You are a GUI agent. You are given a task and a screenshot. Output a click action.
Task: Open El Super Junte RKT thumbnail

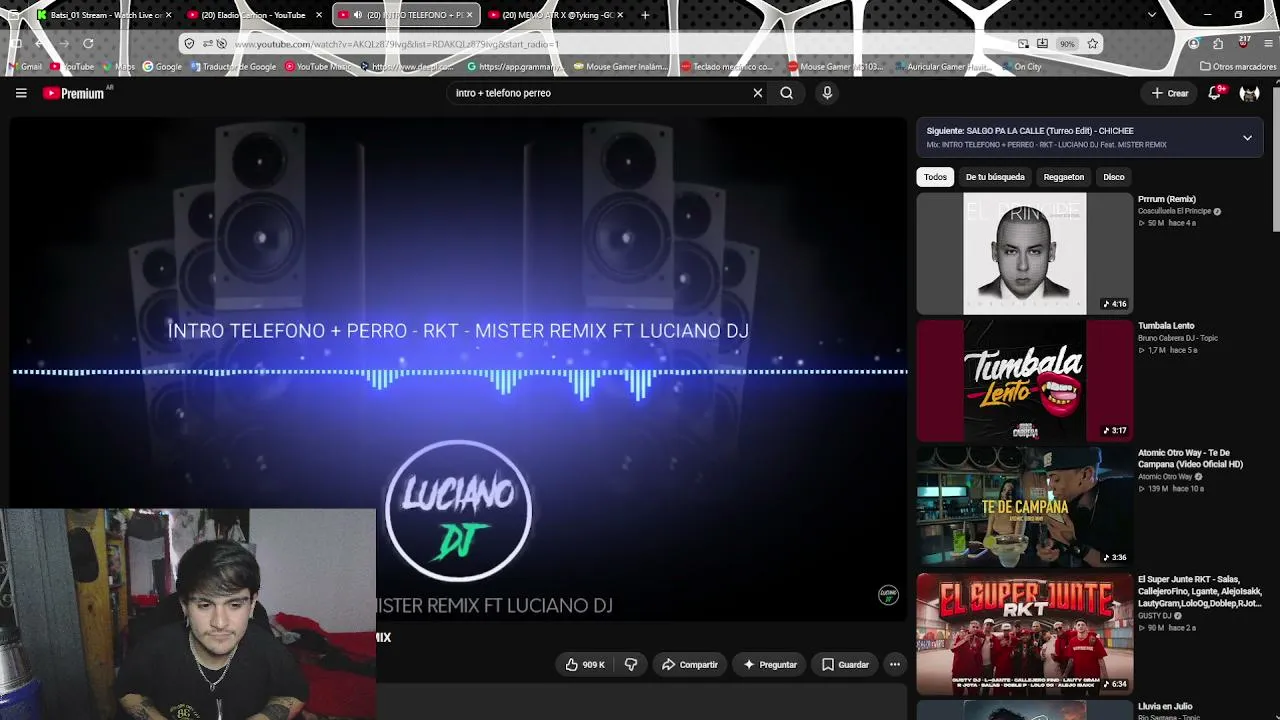(1025, 634)
